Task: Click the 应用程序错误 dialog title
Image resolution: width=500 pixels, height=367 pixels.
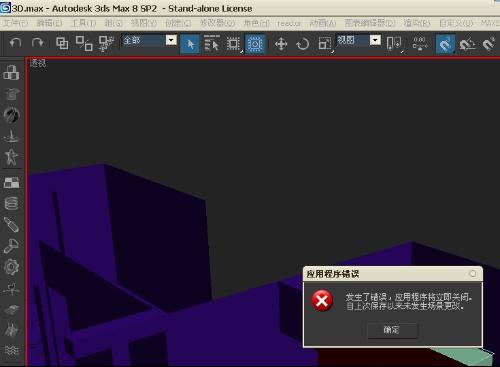Action: point(332,274)
